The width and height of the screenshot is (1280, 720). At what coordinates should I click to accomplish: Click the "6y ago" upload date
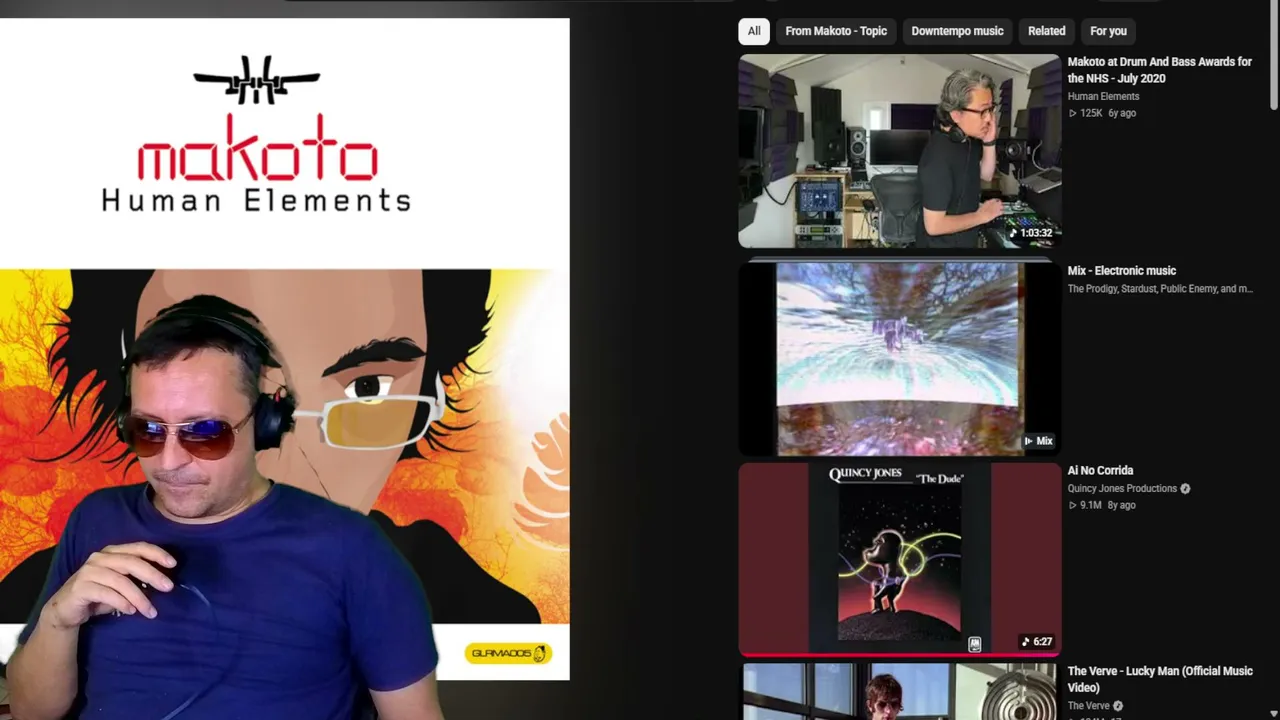coord(1122,114)
